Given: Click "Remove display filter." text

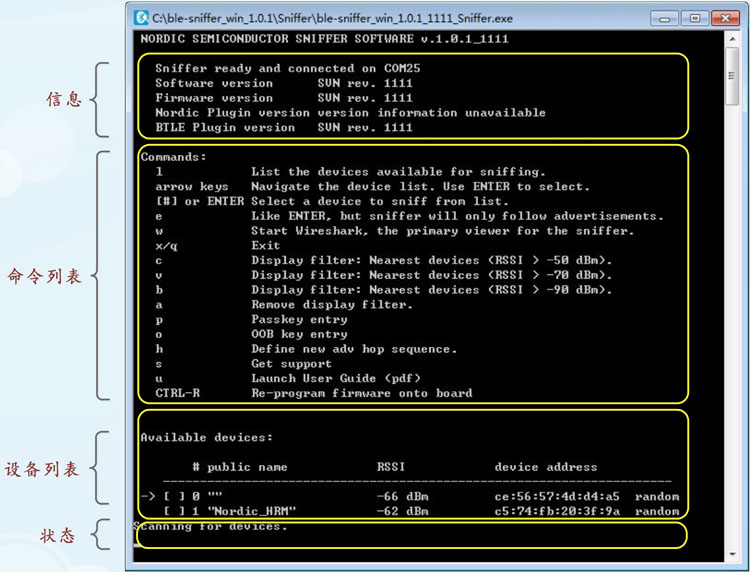Looking at the screenshot, I should [332, 305].
